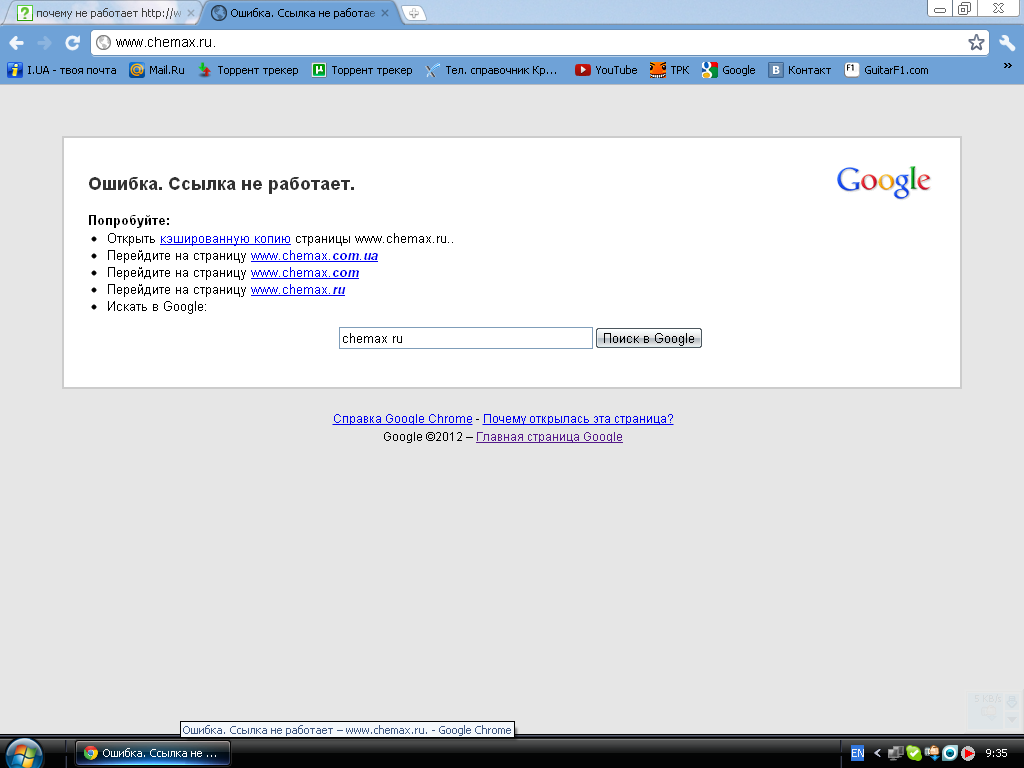
Task: Open a new tab with the plus button
Action: (413, 13)
